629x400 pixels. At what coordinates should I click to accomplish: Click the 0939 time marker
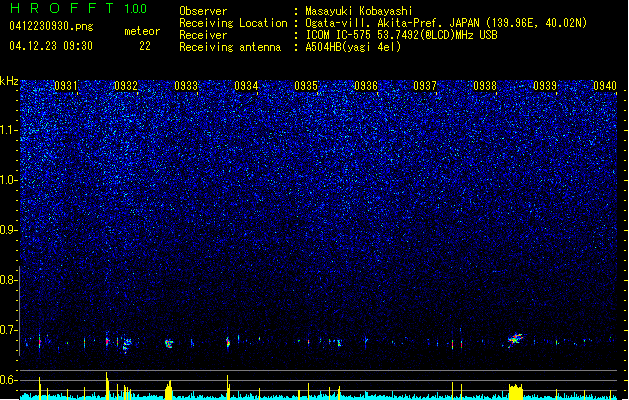pos(545,86)
